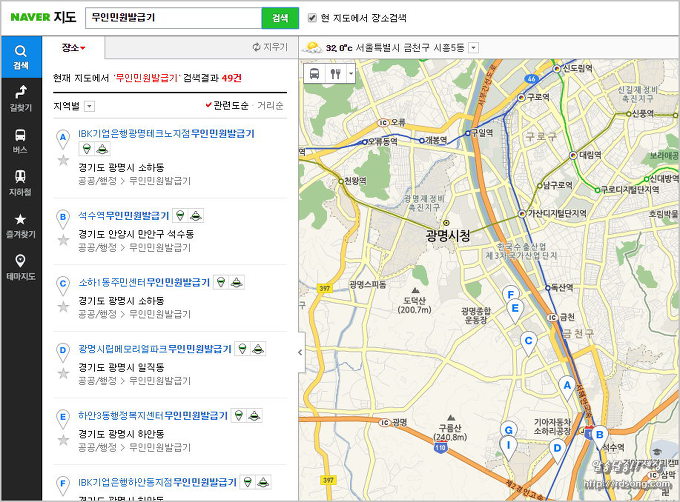Click map marker B near 석수역

tap(600, 437)
